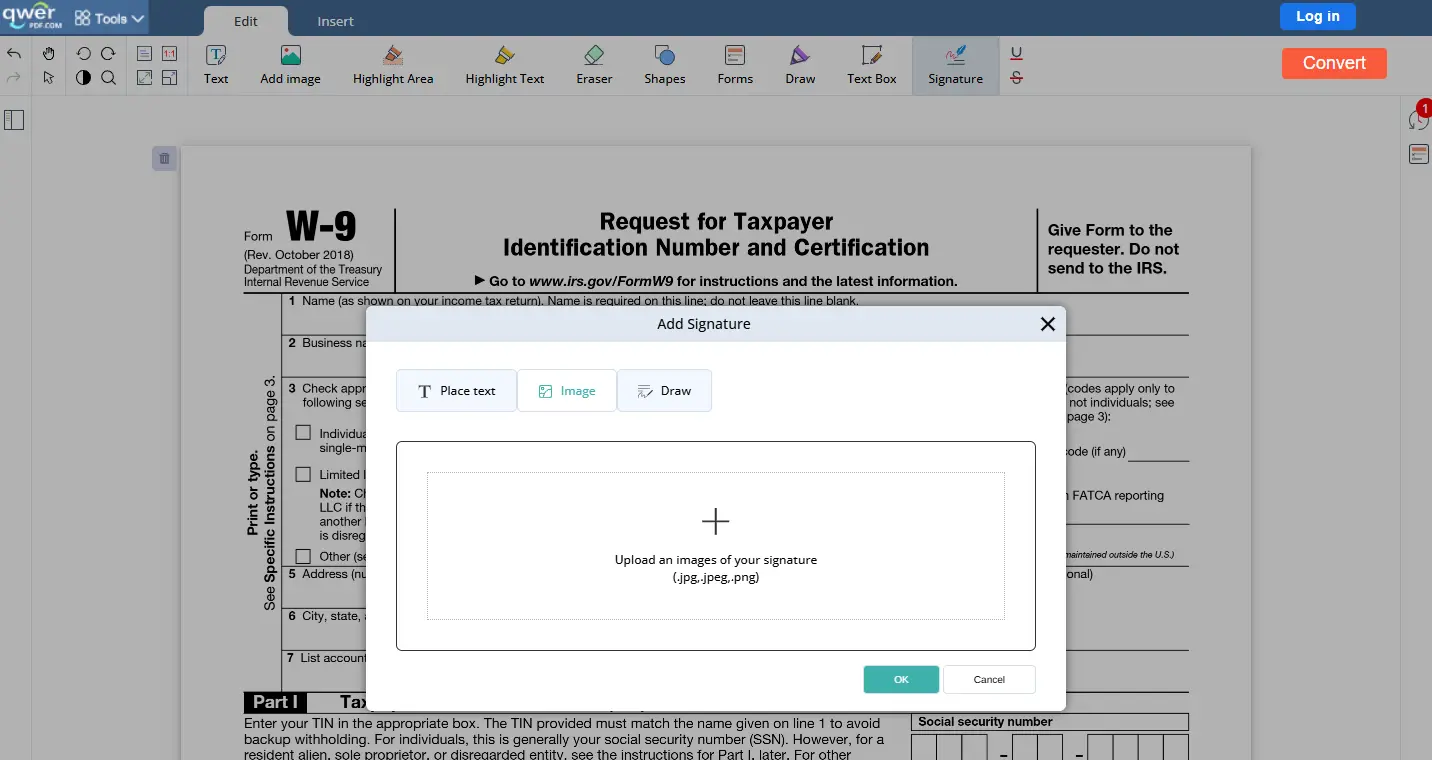The image size is (1432, 760).
Task: Delete page with the trash icon
Action: [165, 158]
